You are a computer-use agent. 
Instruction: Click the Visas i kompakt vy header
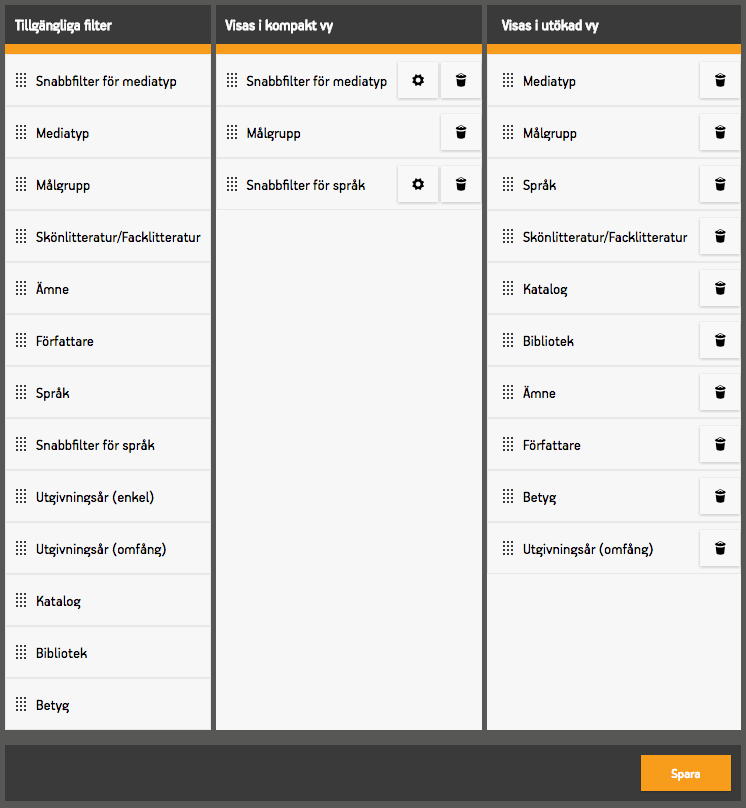pyautogui.click(x=279, y=26)
